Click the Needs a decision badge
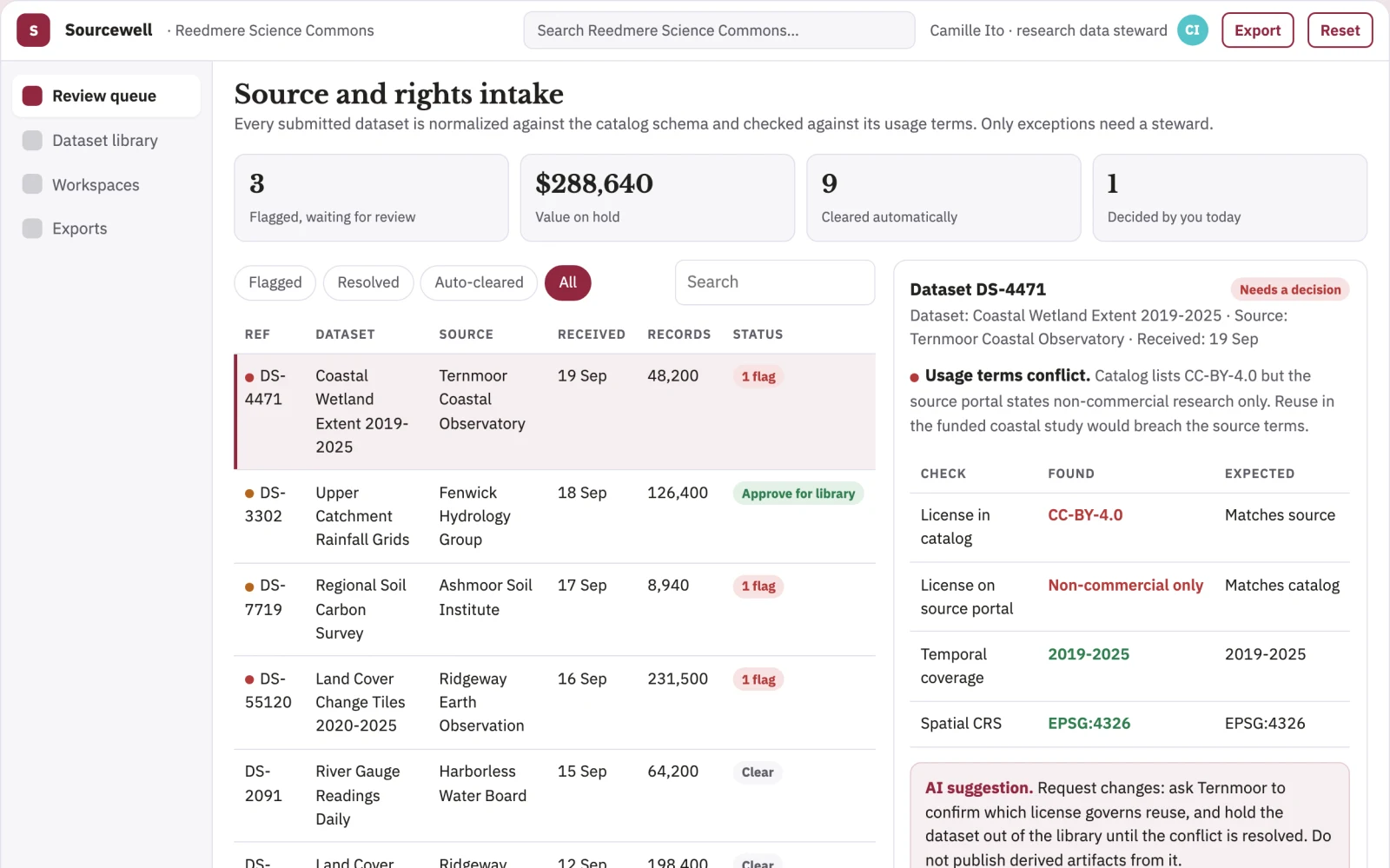The width and height of the screenshot is (1390, 868). click(1290, 289)
